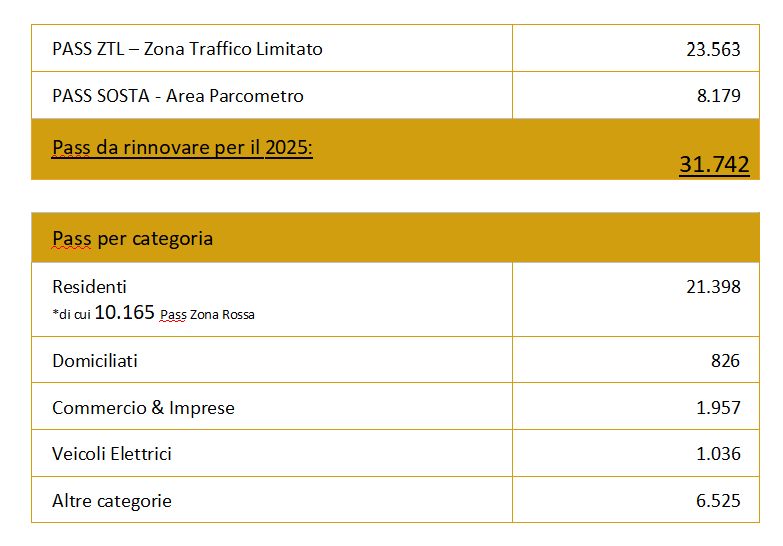Click the 'PASS ZTL – Zona Traffico Limitato' cell
783x546 pixels.
[187, 49]
